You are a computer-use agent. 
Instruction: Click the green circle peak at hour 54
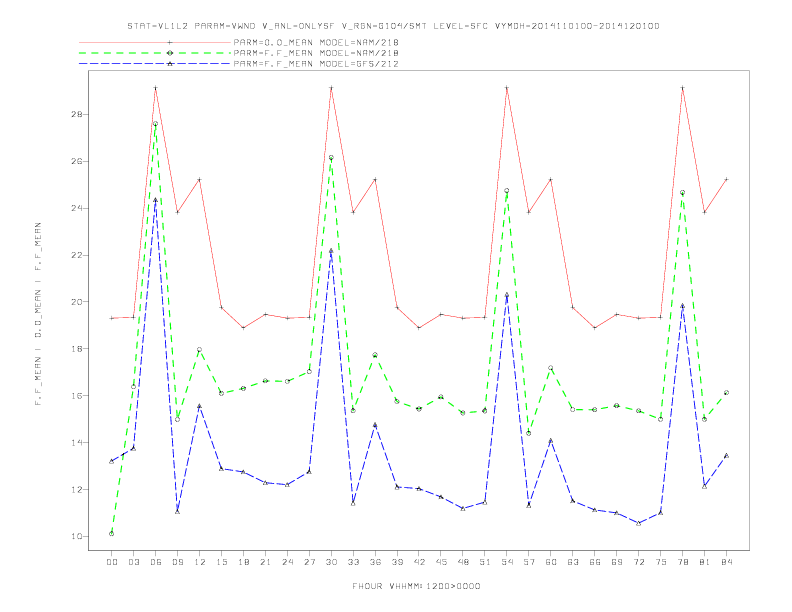(x=507, y=191)
